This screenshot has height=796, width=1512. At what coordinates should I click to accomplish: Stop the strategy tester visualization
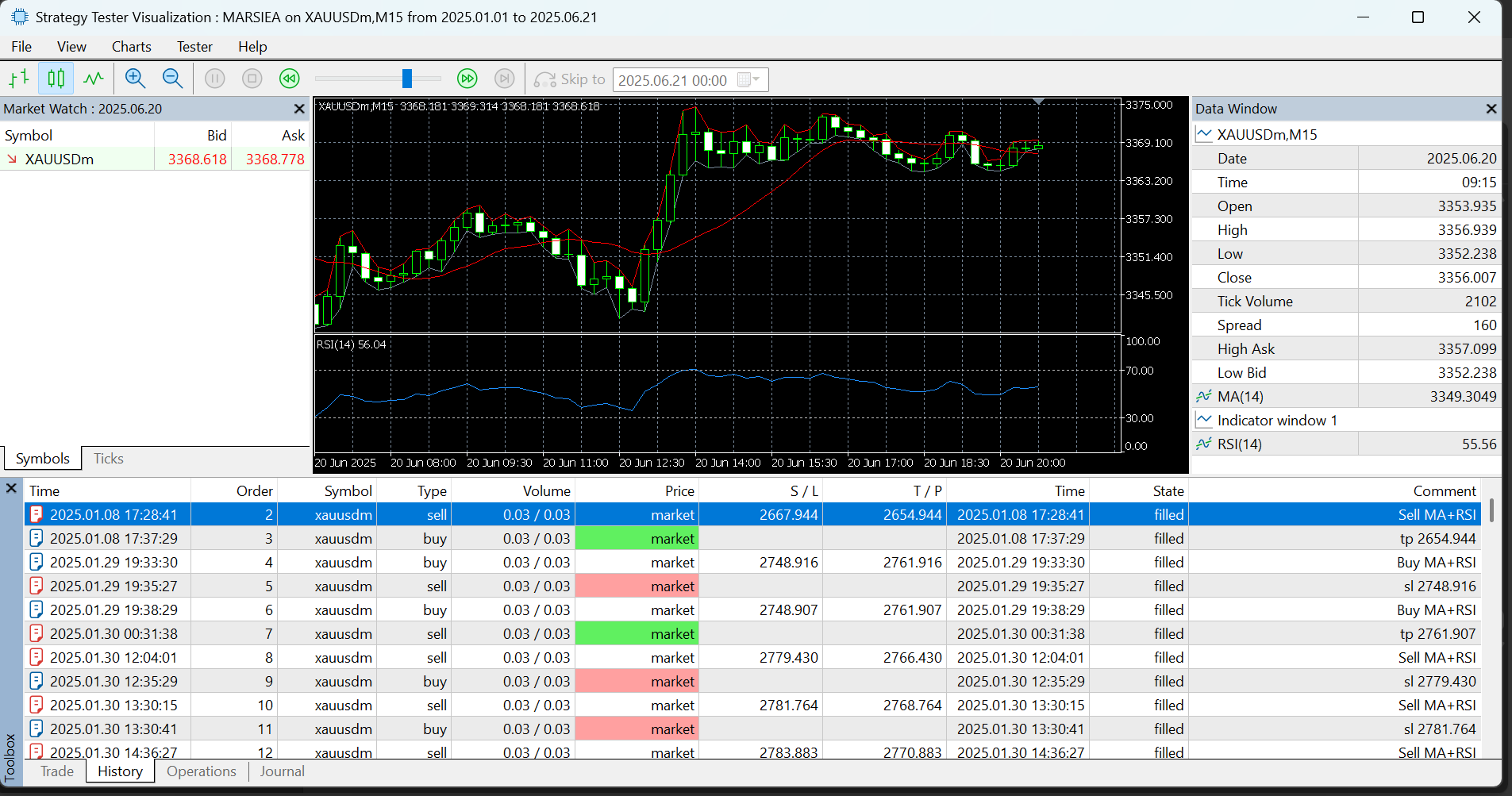click(x=252, y=78)
